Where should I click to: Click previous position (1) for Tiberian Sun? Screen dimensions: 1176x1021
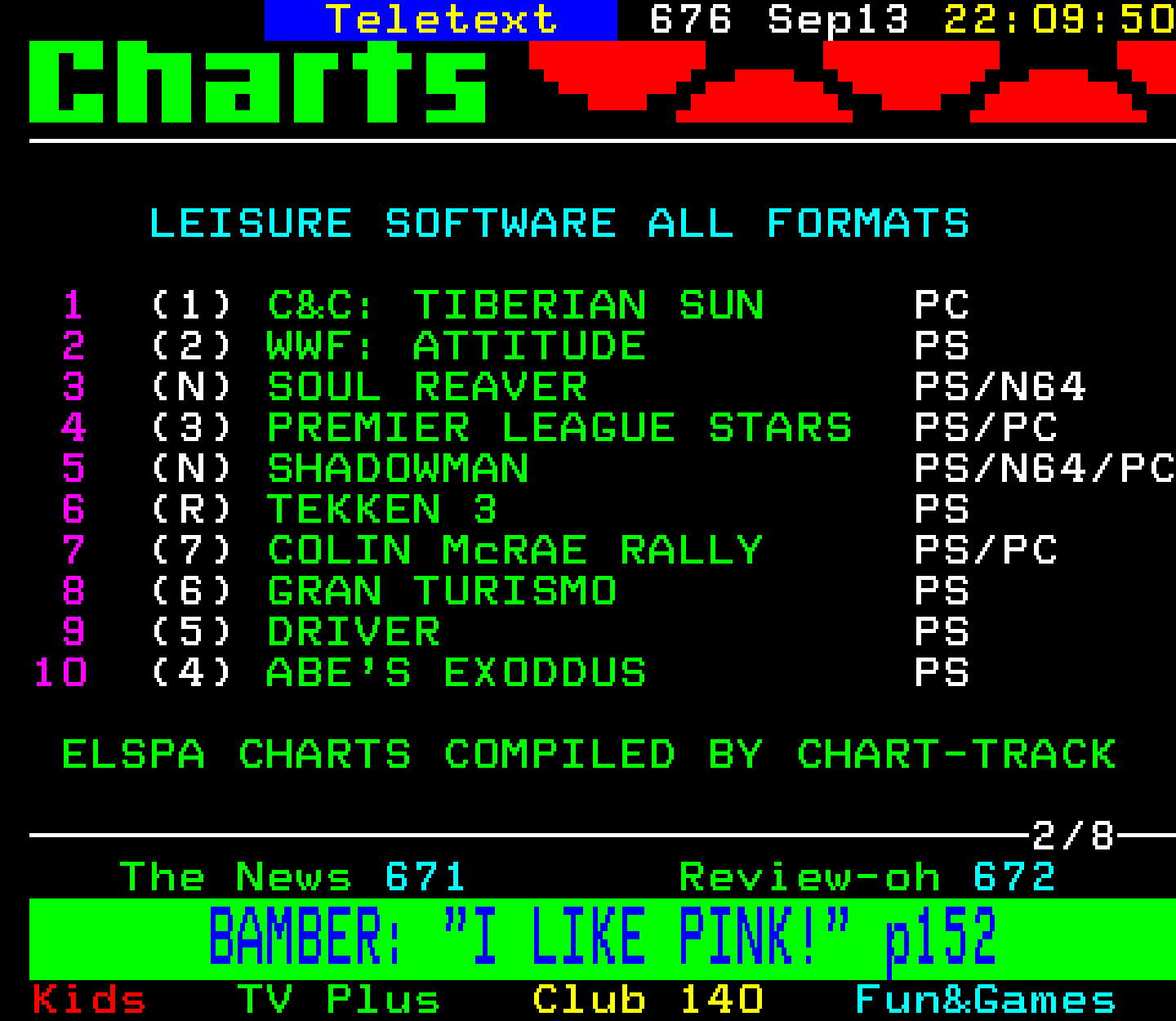tap(191, 305)
